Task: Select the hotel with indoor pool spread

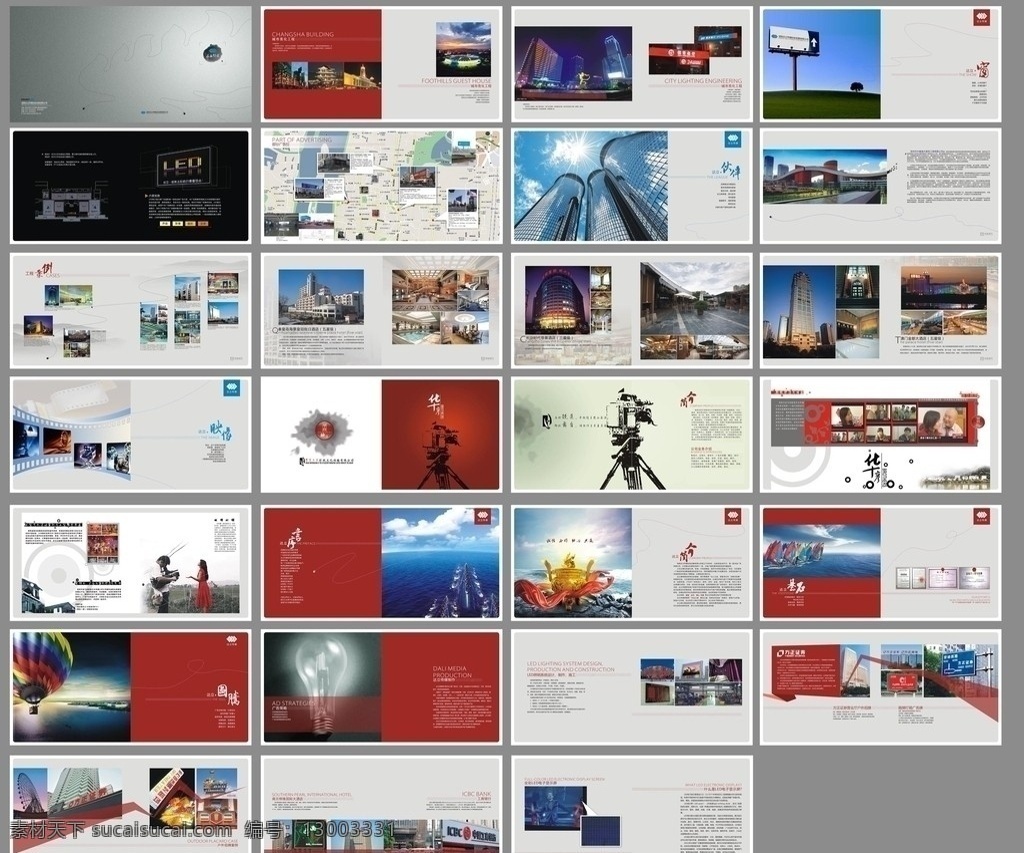Action: click(x=381, y=310)
